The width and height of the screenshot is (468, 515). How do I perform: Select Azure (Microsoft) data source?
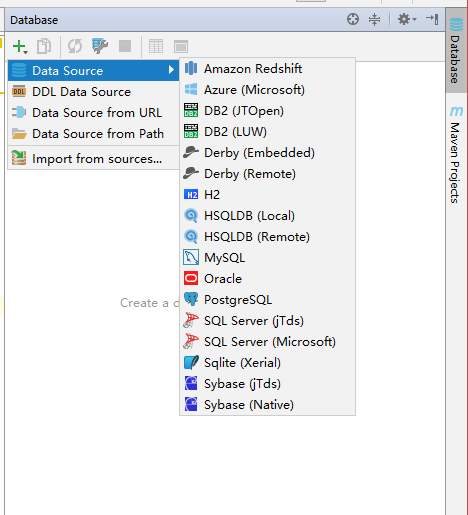[x=267, y=90]
